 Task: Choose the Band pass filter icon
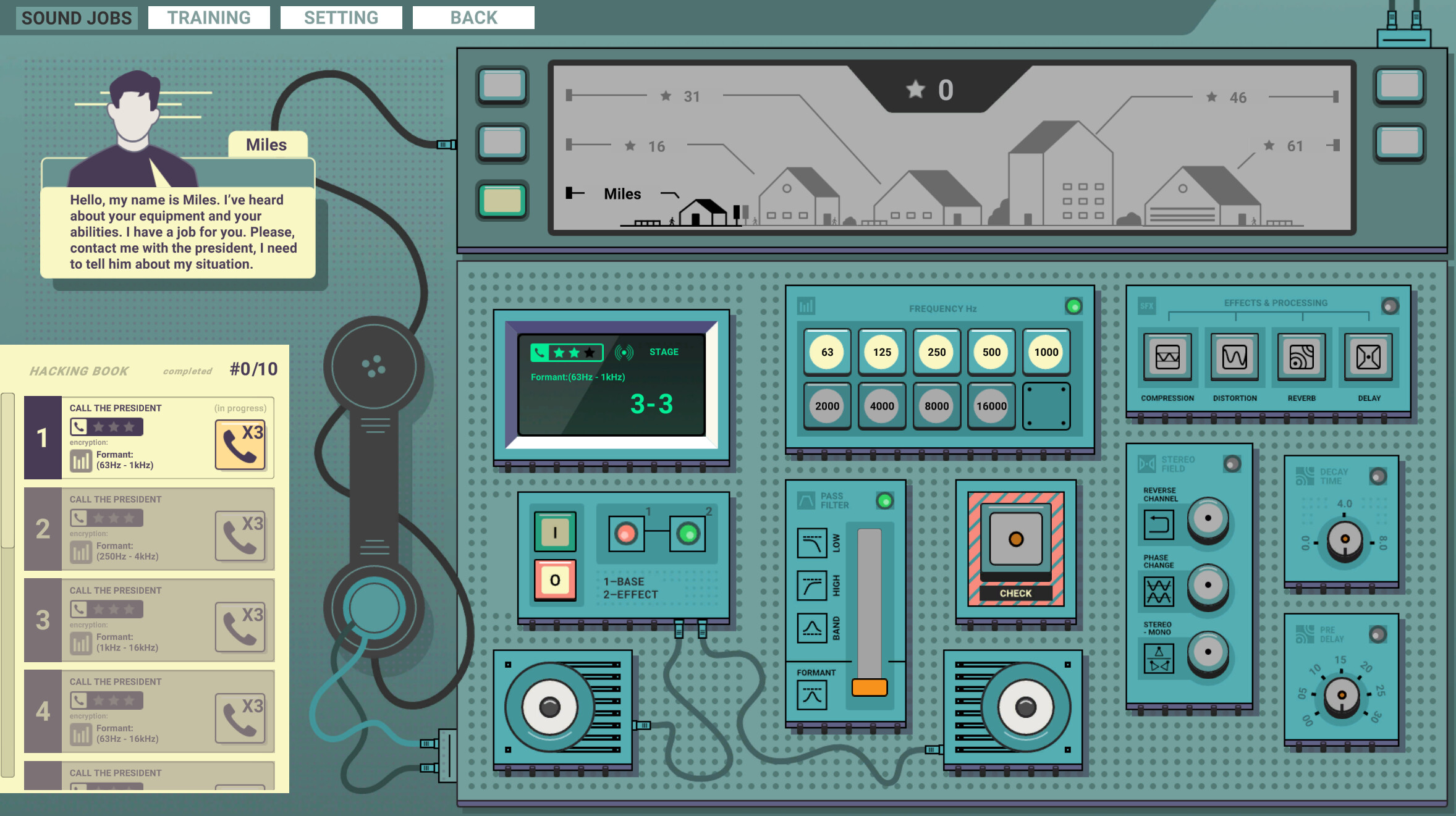pos(812,628)
